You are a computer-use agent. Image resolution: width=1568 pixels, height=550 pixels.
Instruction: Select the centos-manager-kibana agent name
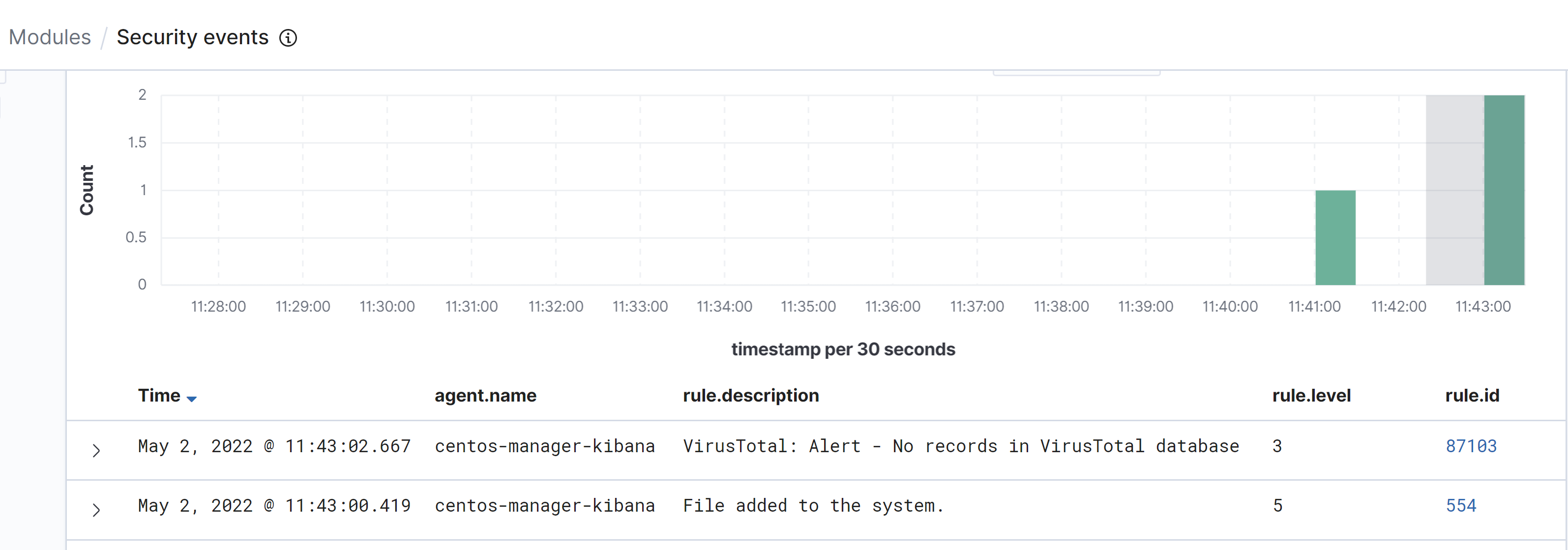[x=545, y=446]
